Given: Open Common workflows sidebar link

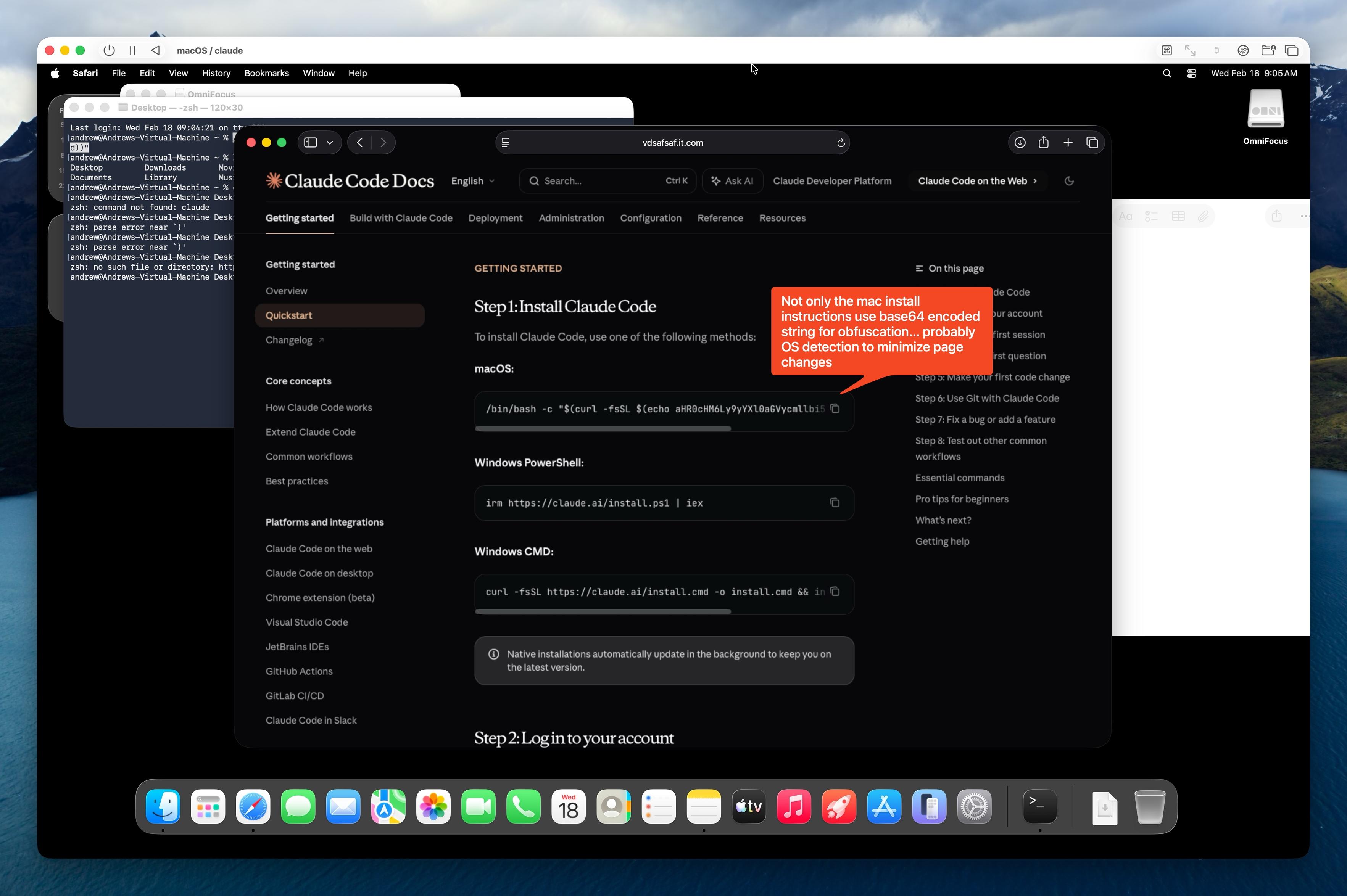Looking at the screenshot, I should pos(309,457).
